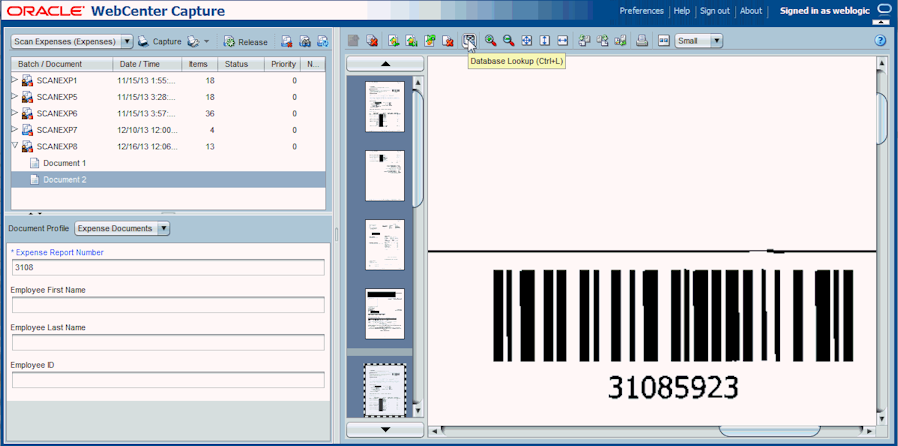Click the printer icon in document toolbar

coord(642,41)
